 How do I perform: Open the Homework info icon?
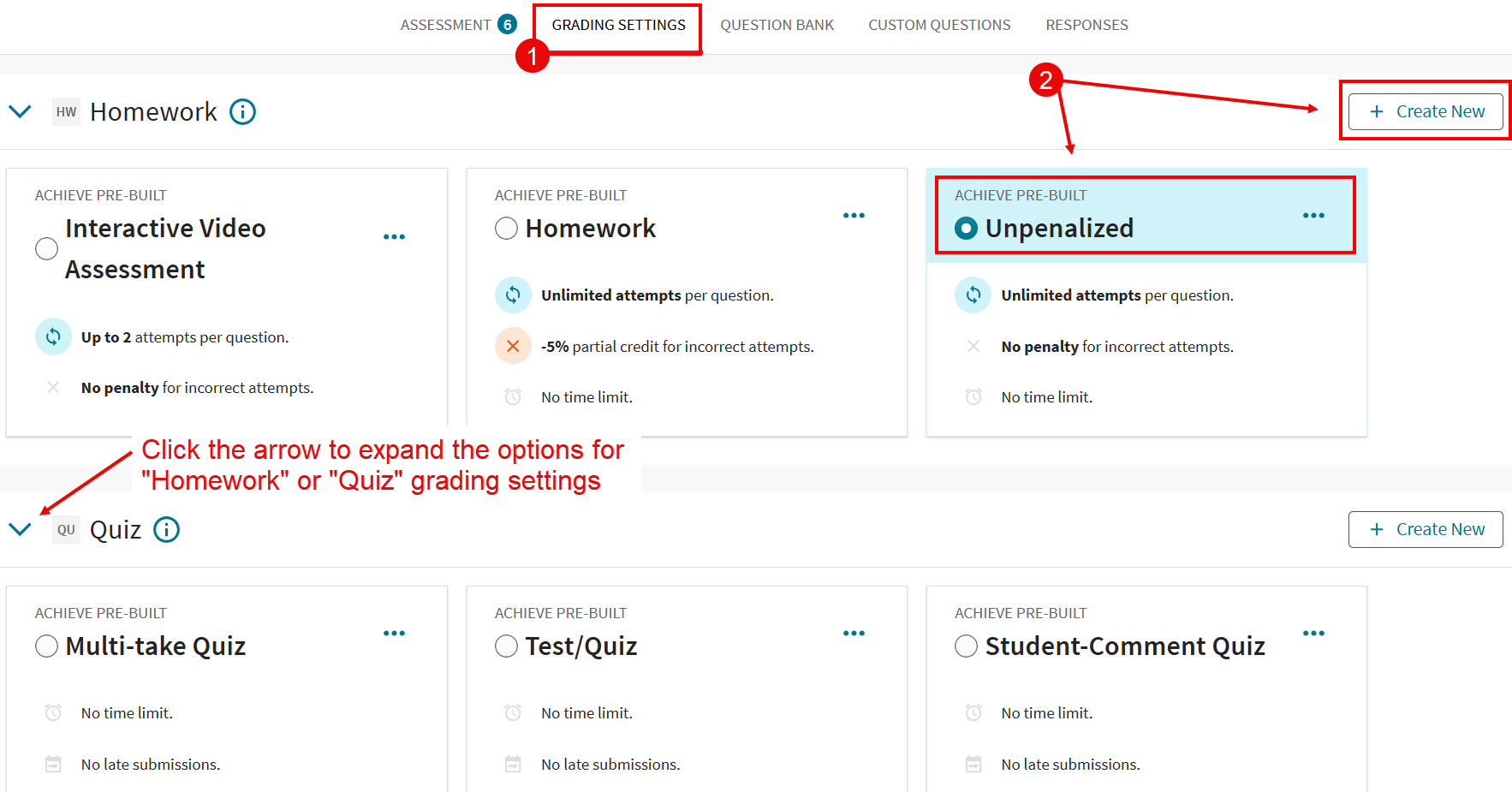(242, 112)
